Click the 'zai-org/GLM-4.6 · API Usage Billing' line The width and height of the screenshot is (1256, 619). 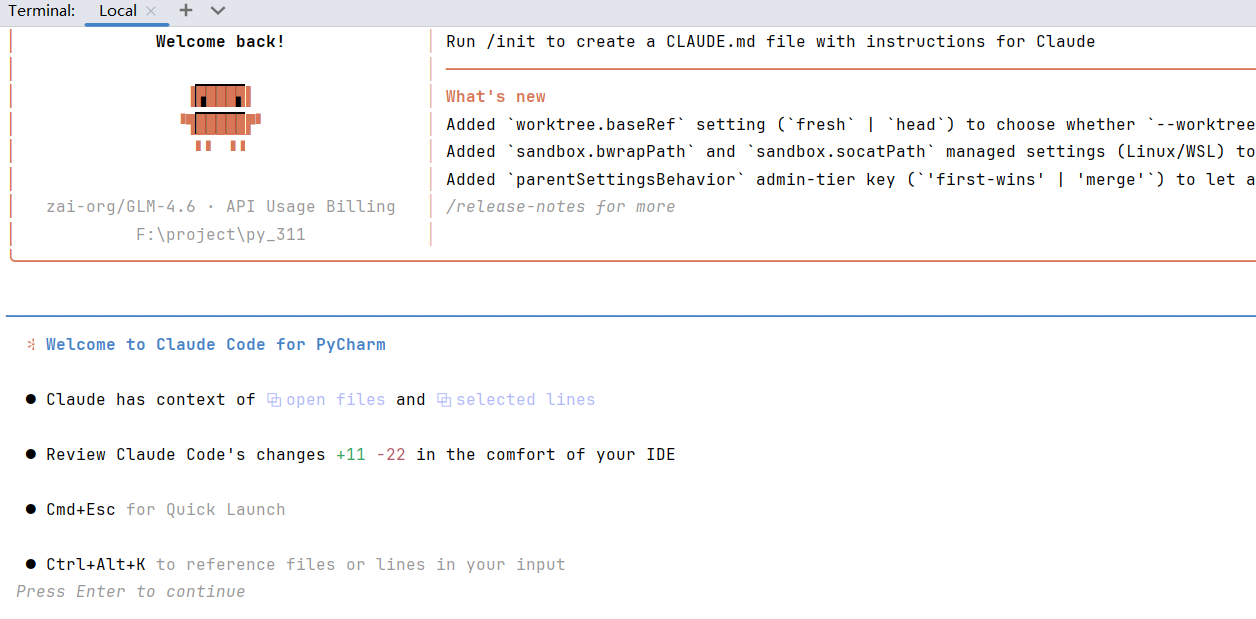point(221,207)
